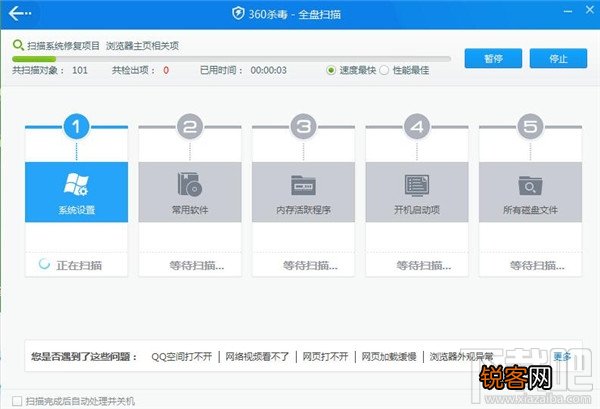Go back using the arrow icon
This screenshot has height=409, width=600.
[20, 13]
